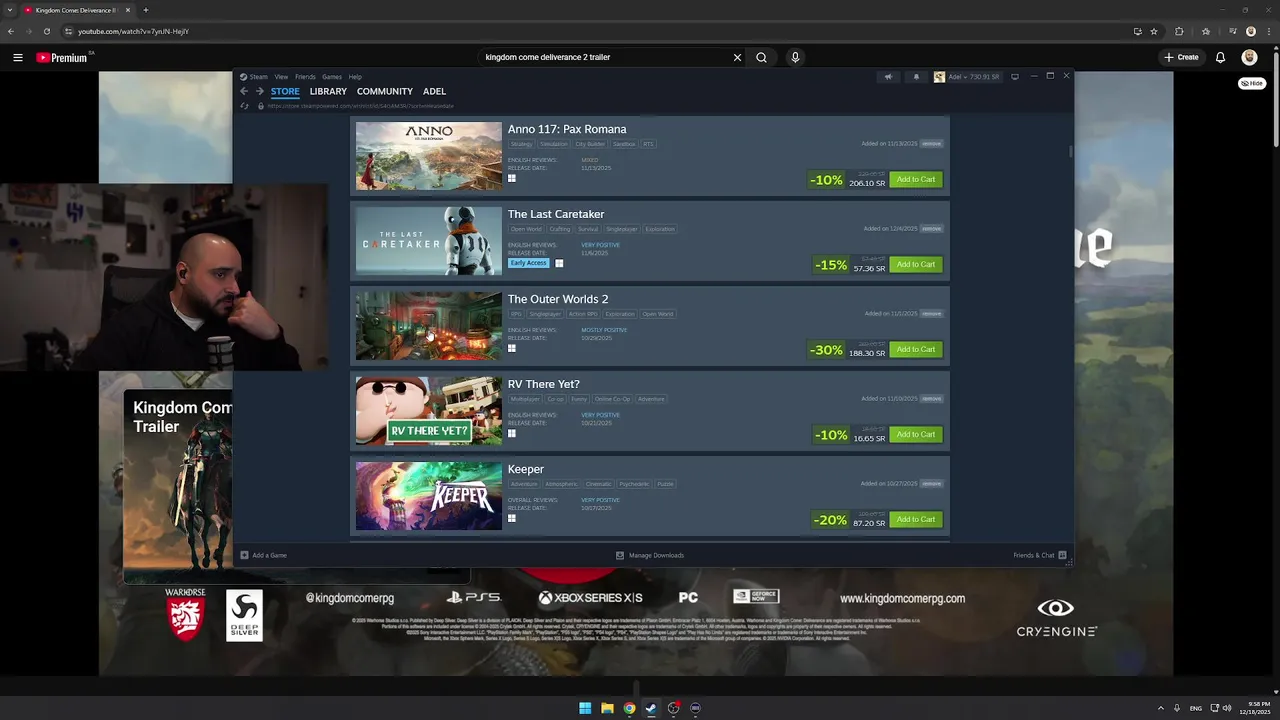The width and height of the screenshot is (1280, 720).
Task: Go back in the Steam client
Action: point(244,91)
